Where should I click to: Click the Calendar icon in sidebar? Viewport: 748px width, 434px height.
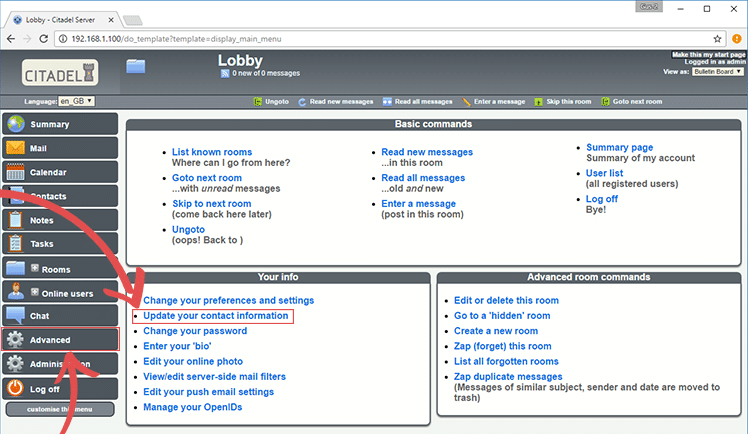16,172
